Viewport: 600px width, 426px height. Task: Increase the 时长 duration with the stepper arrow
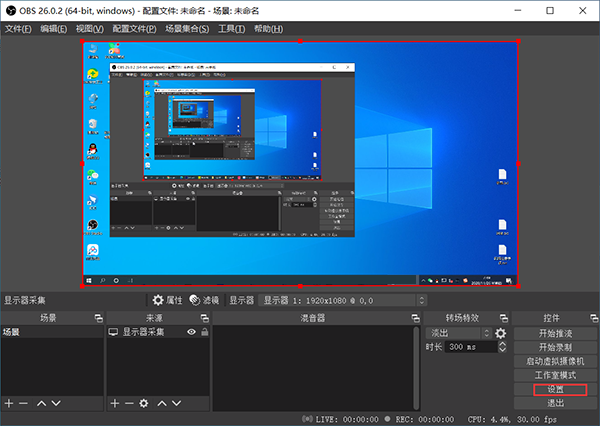click(503, 344)
